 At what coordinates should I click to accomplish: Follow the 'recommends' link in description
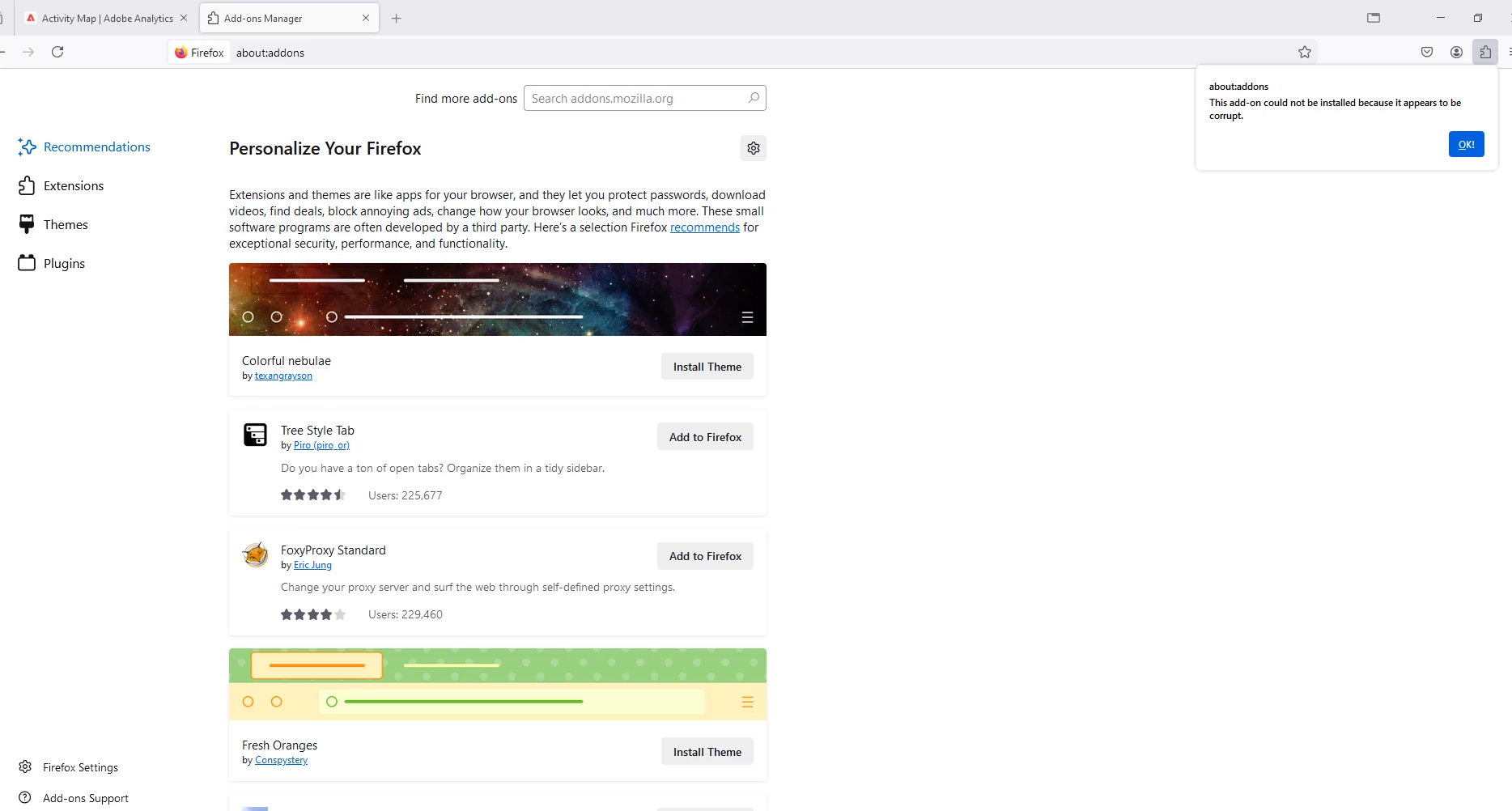point(705,227)
